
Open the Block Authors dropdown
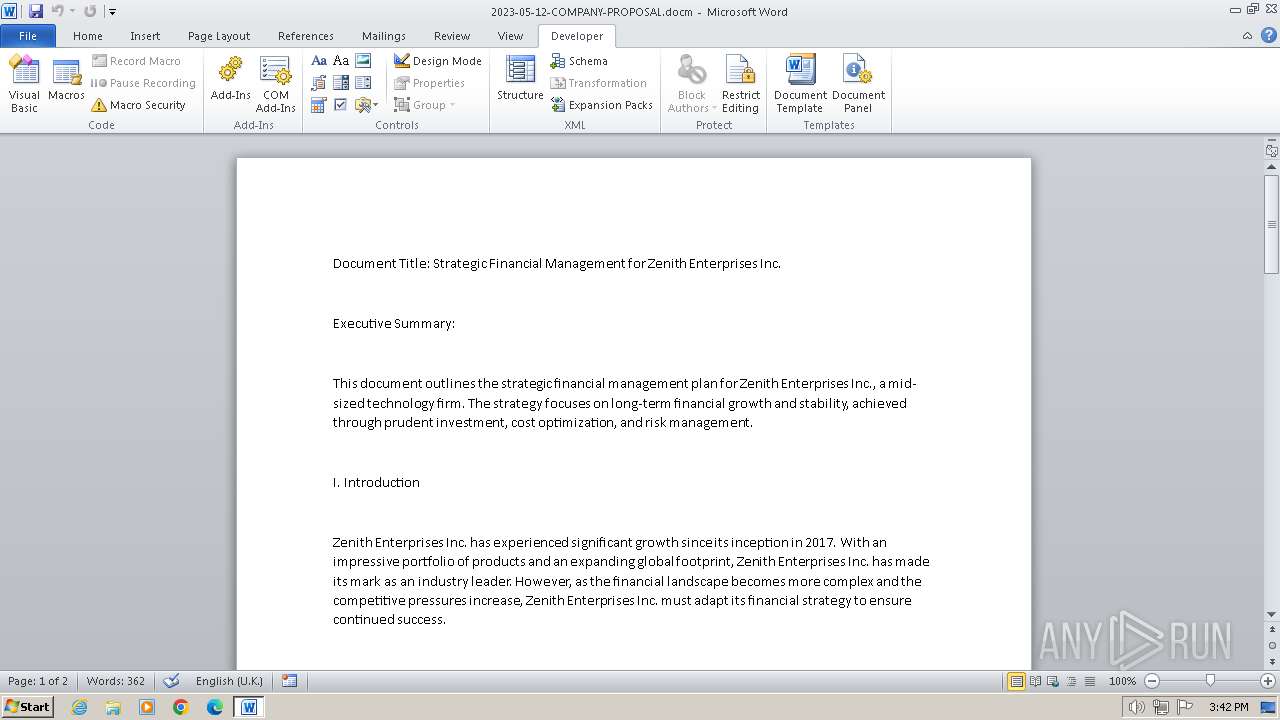point(692,83)
